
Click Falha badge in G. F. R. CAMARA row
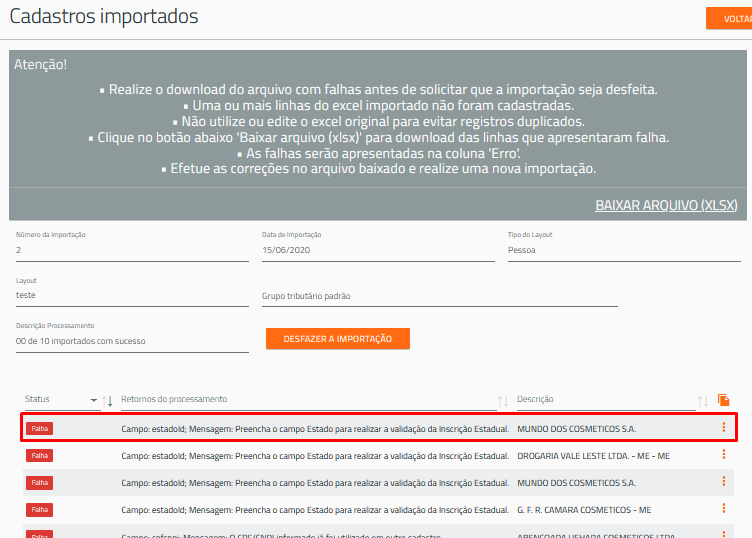point(39,510)
